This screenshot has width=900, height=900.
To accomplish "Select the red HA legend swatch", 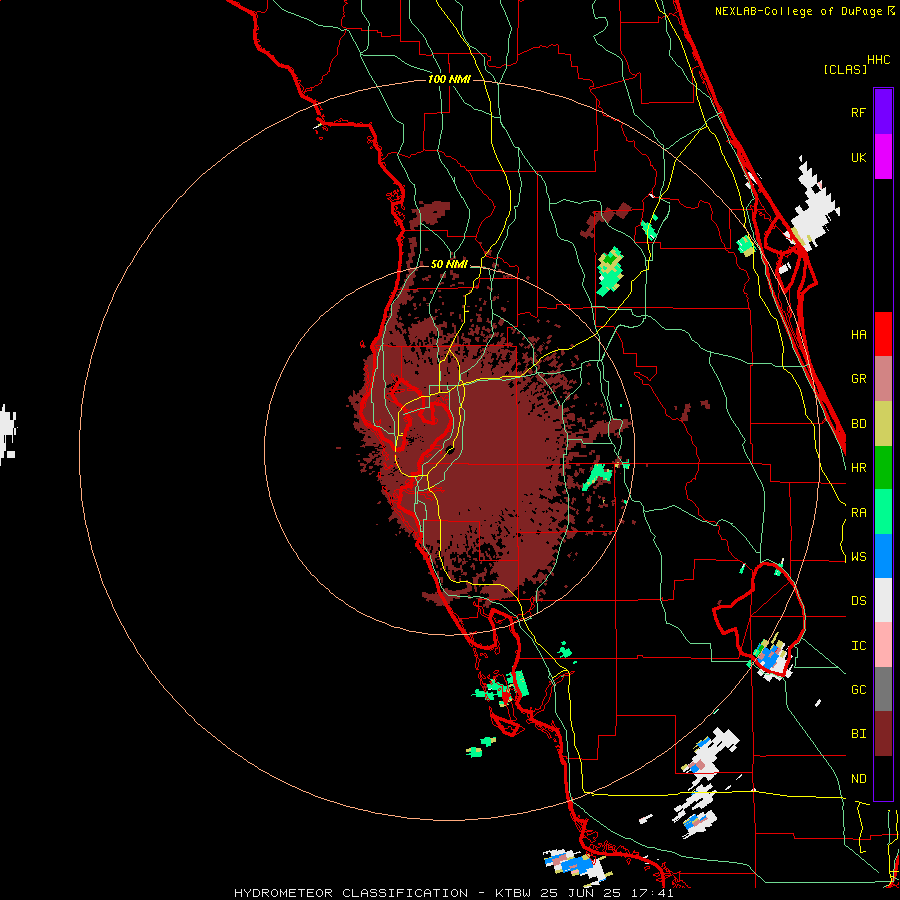I will pos(883,334).
